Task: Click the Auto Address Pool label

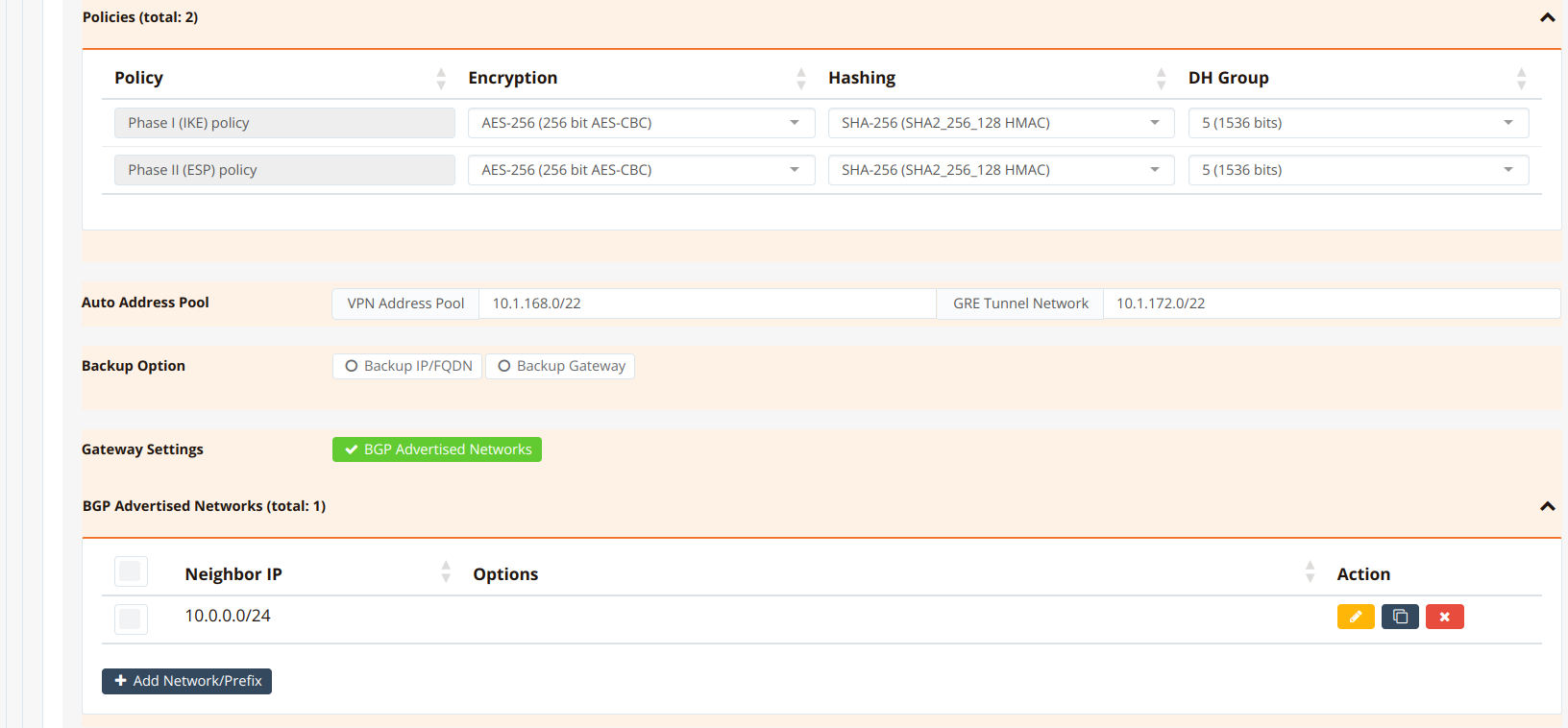Action: pyautogui.click(x=145, y=303)
